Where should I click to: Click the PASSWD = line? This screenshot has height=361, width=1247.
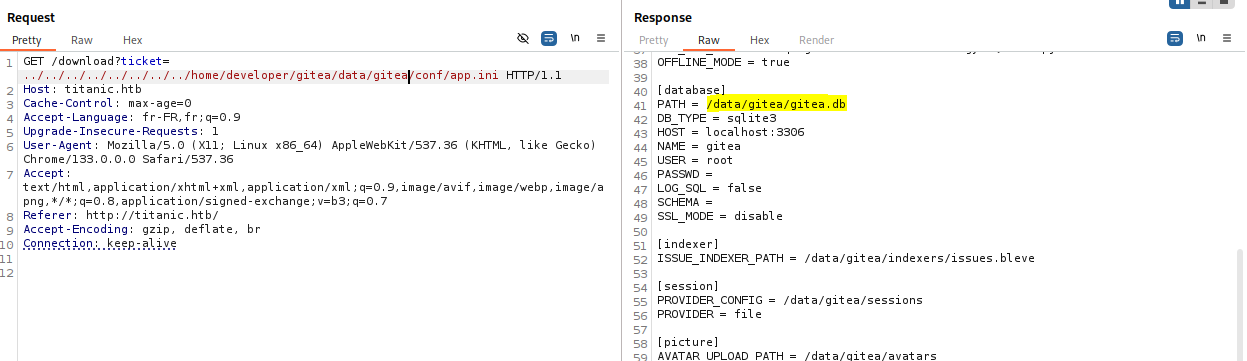685,174
